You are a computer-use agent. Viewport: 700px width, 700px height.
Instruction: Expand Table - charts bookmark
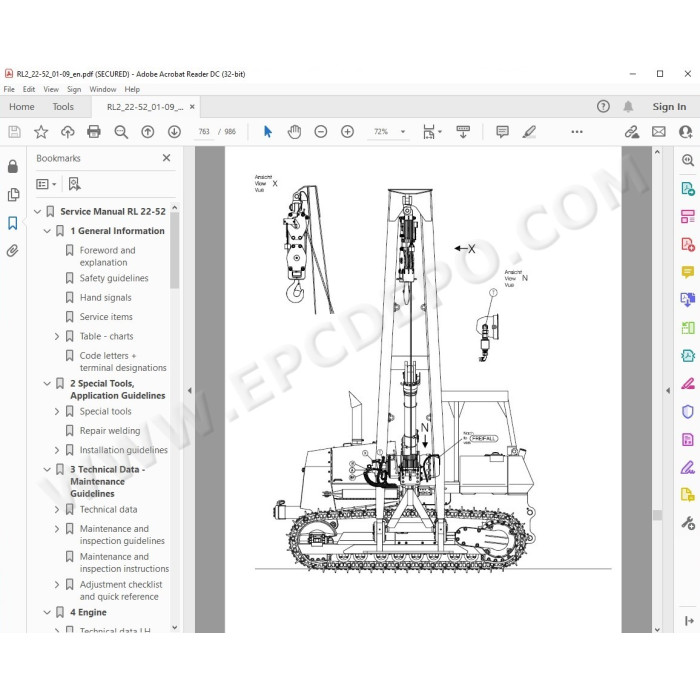(57, 336)
